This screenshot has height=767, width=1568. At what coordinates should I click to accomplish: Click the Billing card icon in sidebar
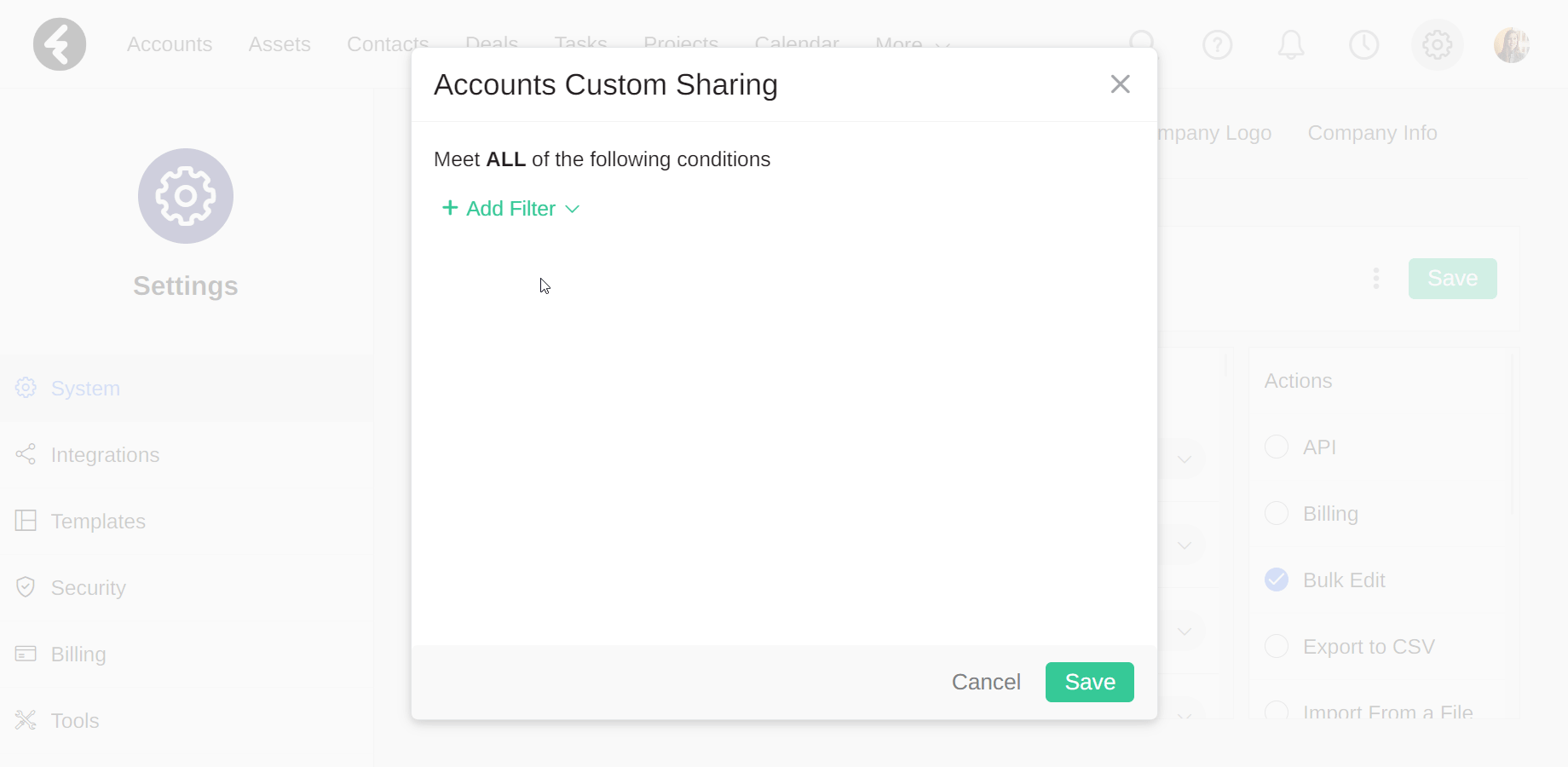pos(26,654)
